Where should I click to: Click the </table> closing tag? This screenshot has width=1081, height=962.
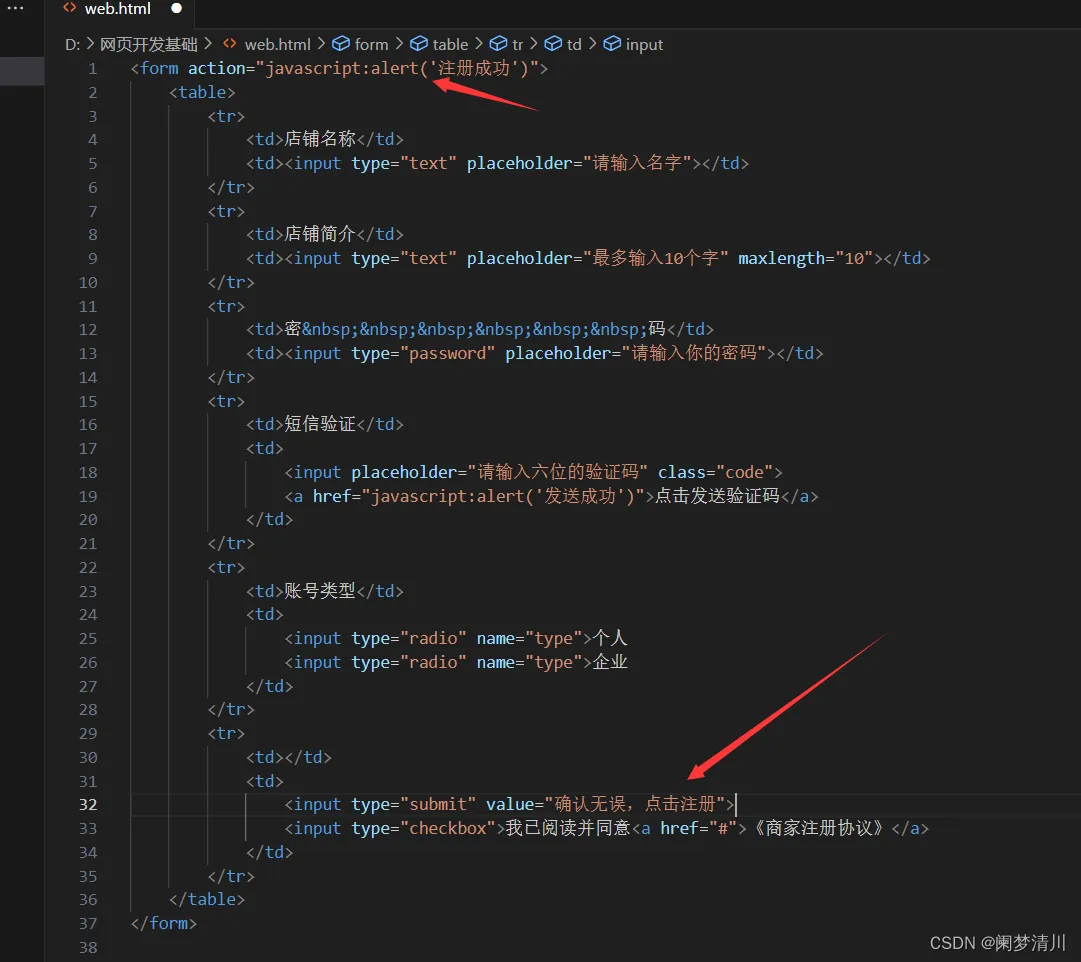pos(207,900)
